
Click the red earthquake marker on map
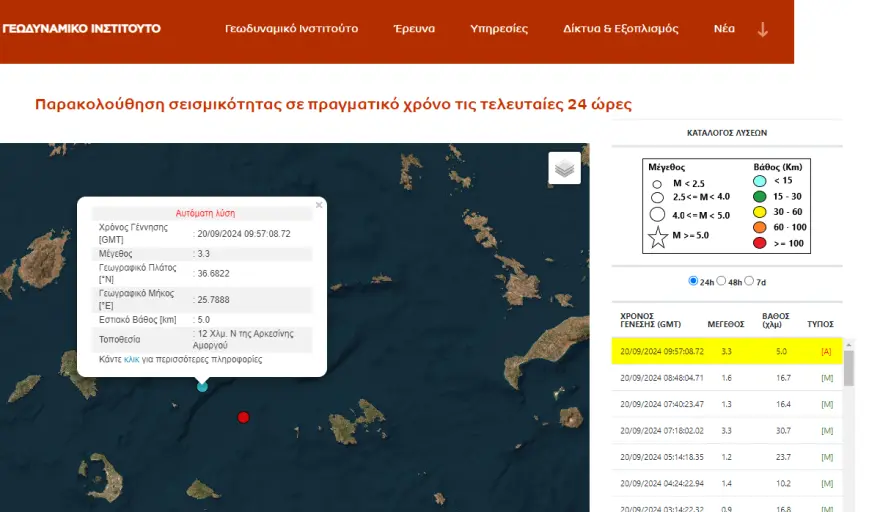click(243, 417)
